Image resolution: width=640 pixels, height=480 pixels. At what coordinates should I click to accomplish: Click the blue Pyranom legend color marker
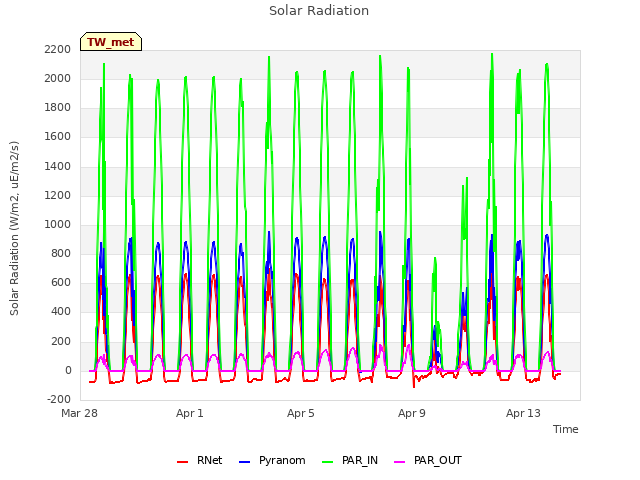coord(244,462)
